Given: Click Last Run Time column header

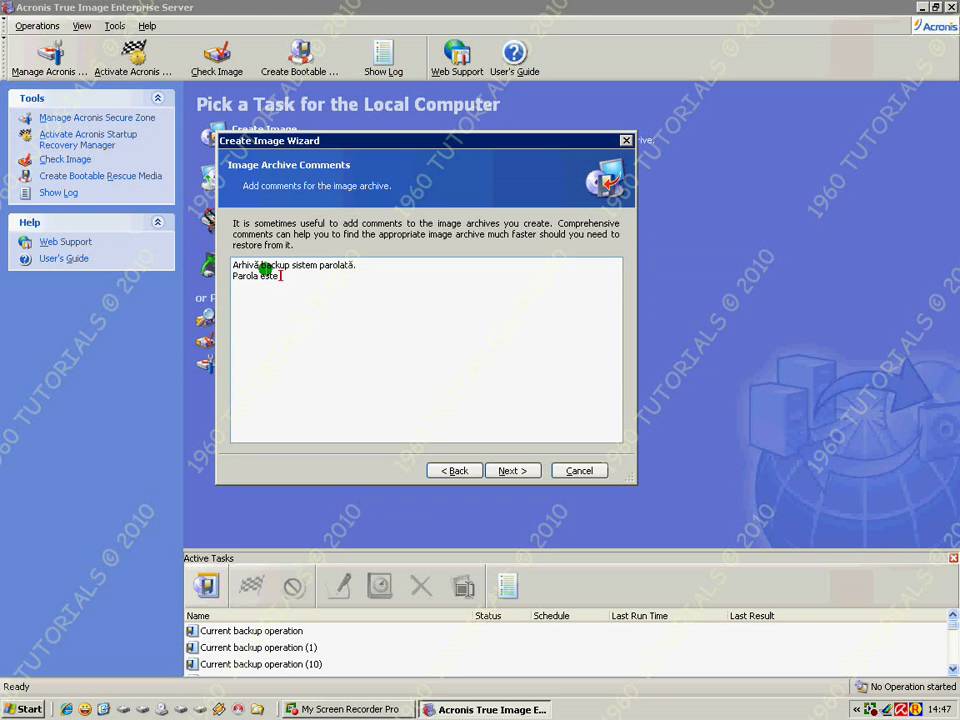Looking at the screenshot, I should (667, 615).
